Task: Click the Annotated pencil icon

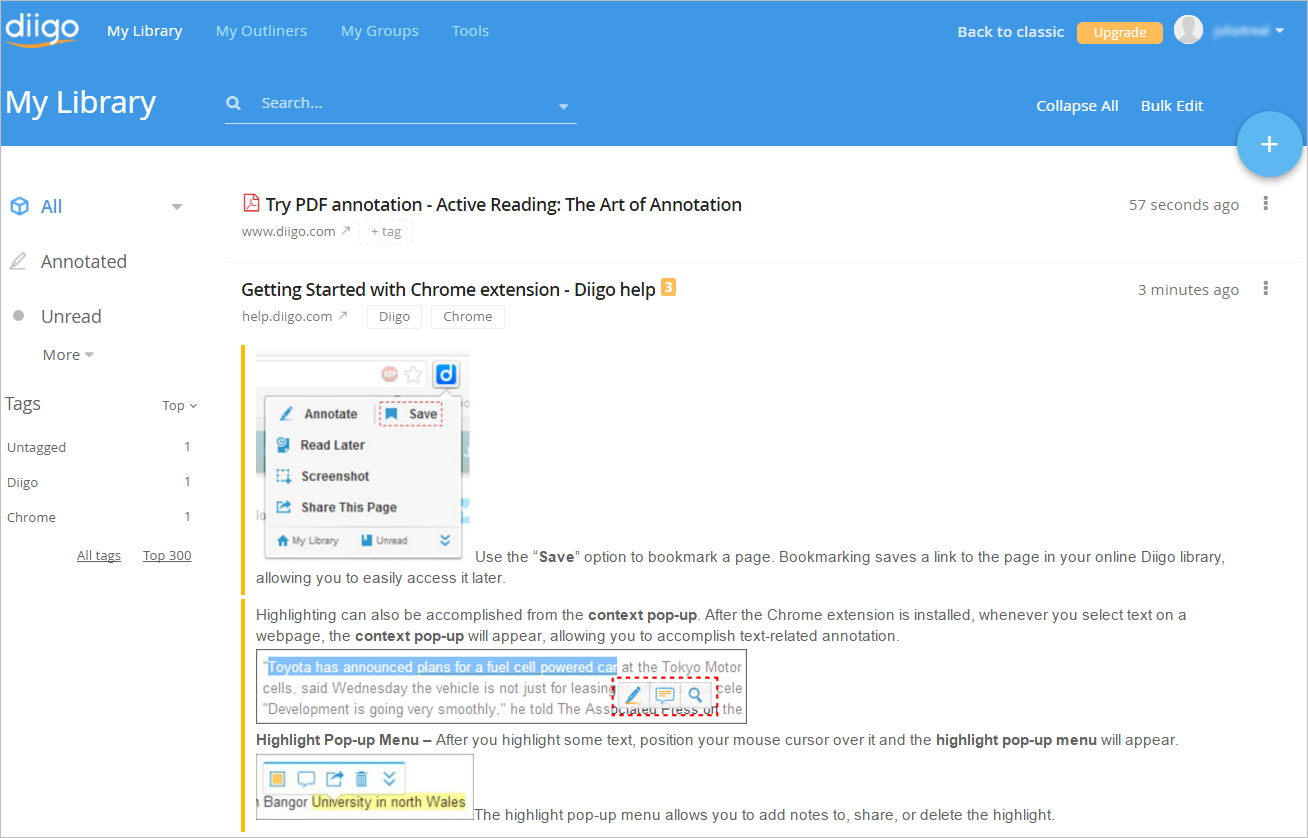Action: 18,261
